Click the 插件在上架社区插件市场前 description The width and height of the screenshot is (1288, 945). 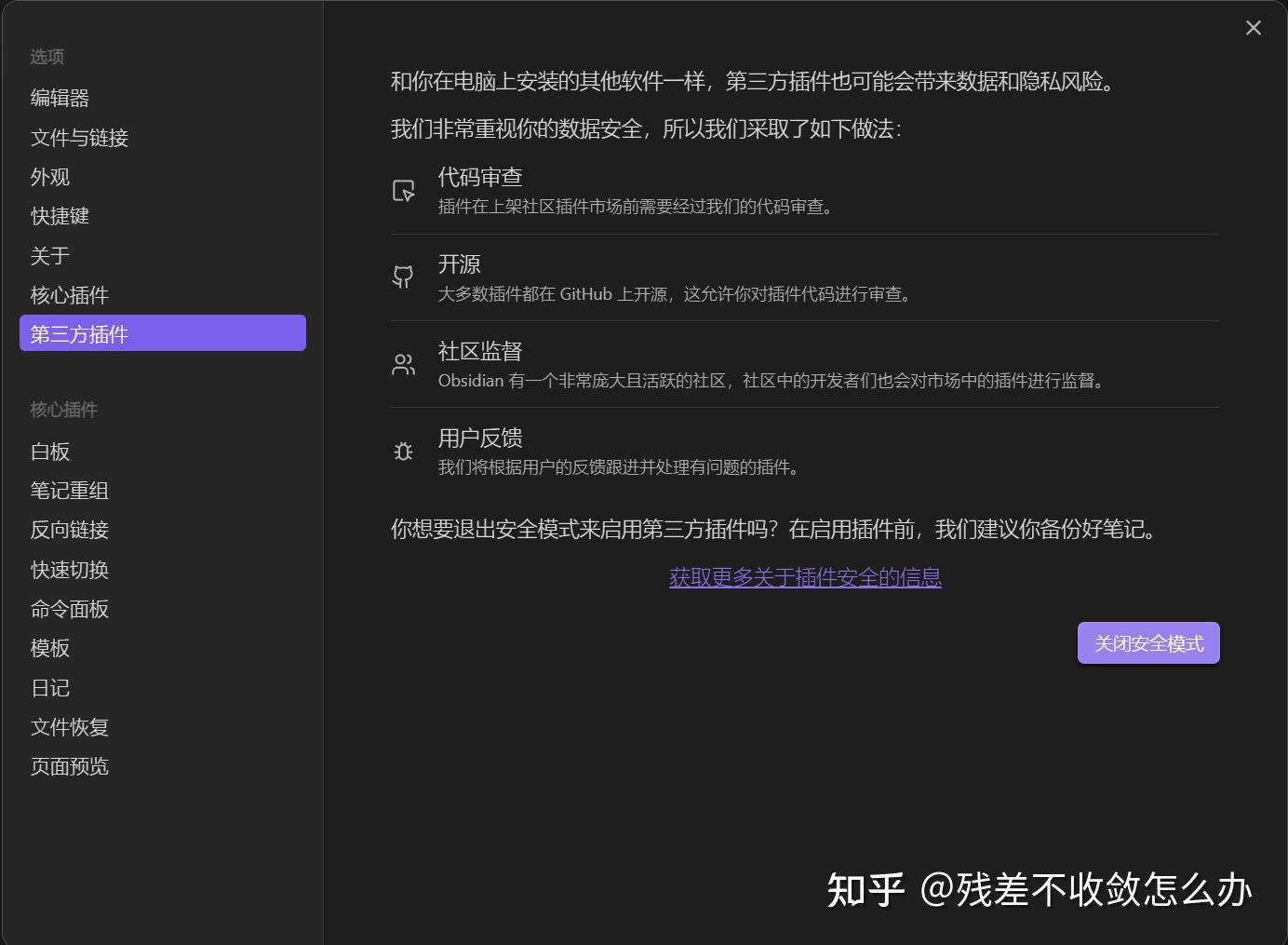pos(637,207)
